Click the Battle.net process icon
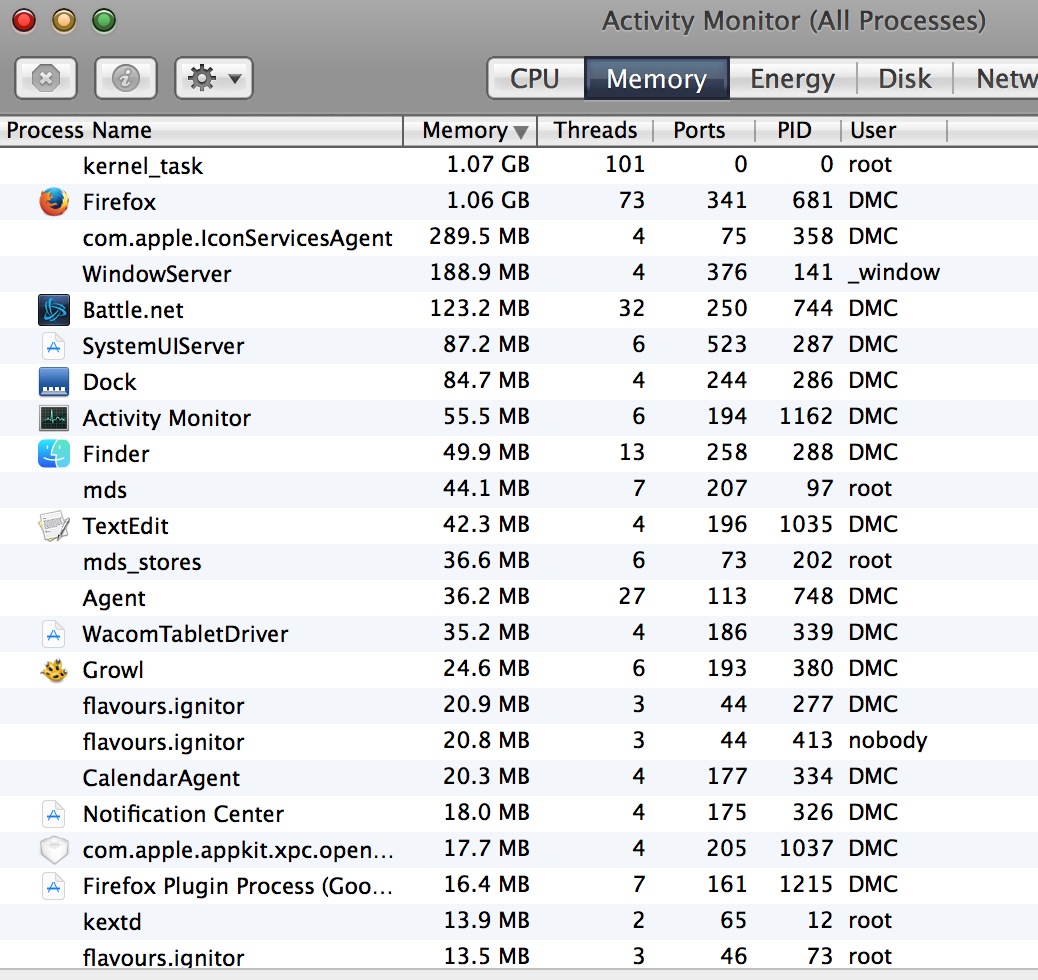Viewport: 1038px width, 980px height. (x=53, y=310)
